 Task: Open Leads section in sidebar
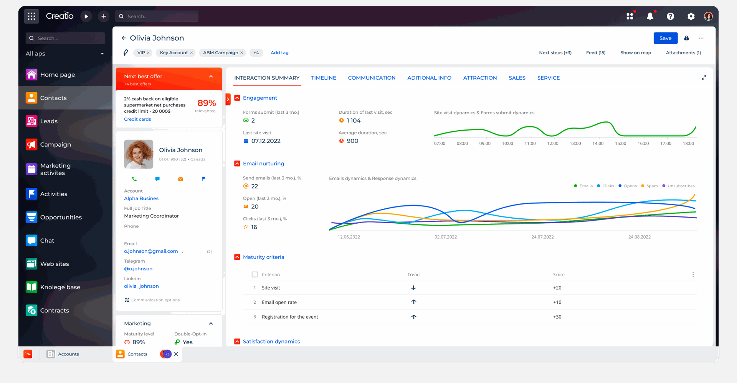pos(65,121)
